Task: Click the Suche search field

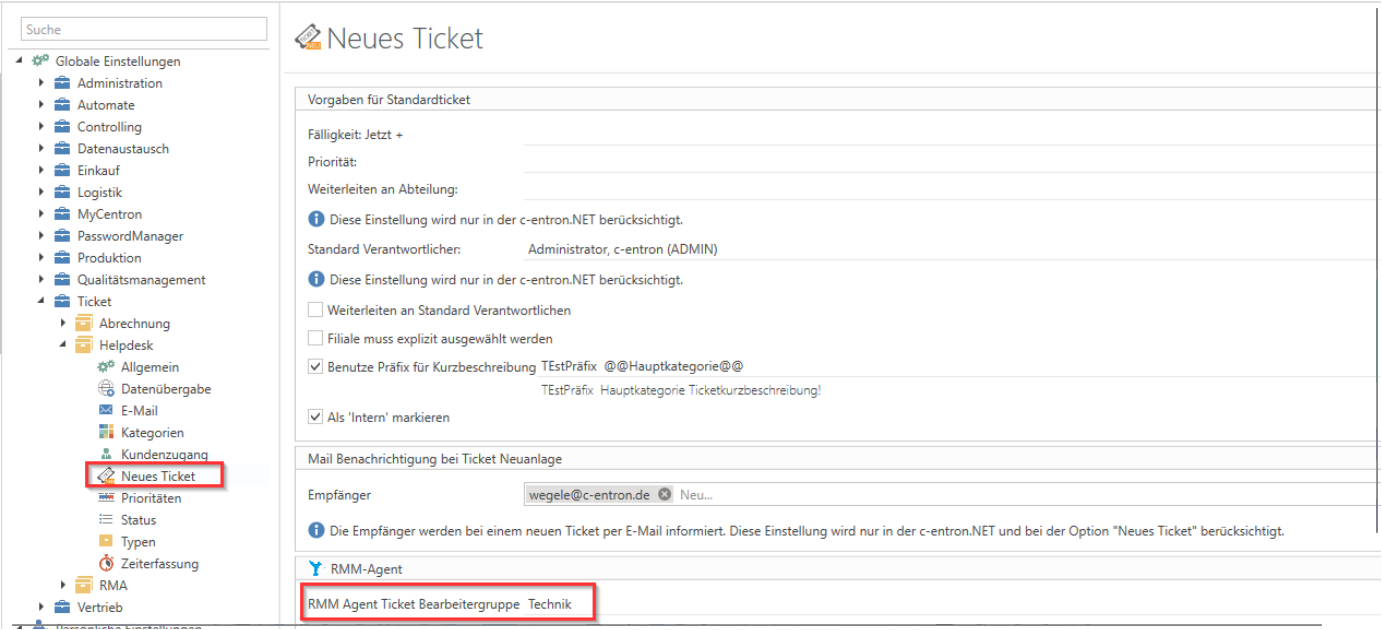Action: 144,30
